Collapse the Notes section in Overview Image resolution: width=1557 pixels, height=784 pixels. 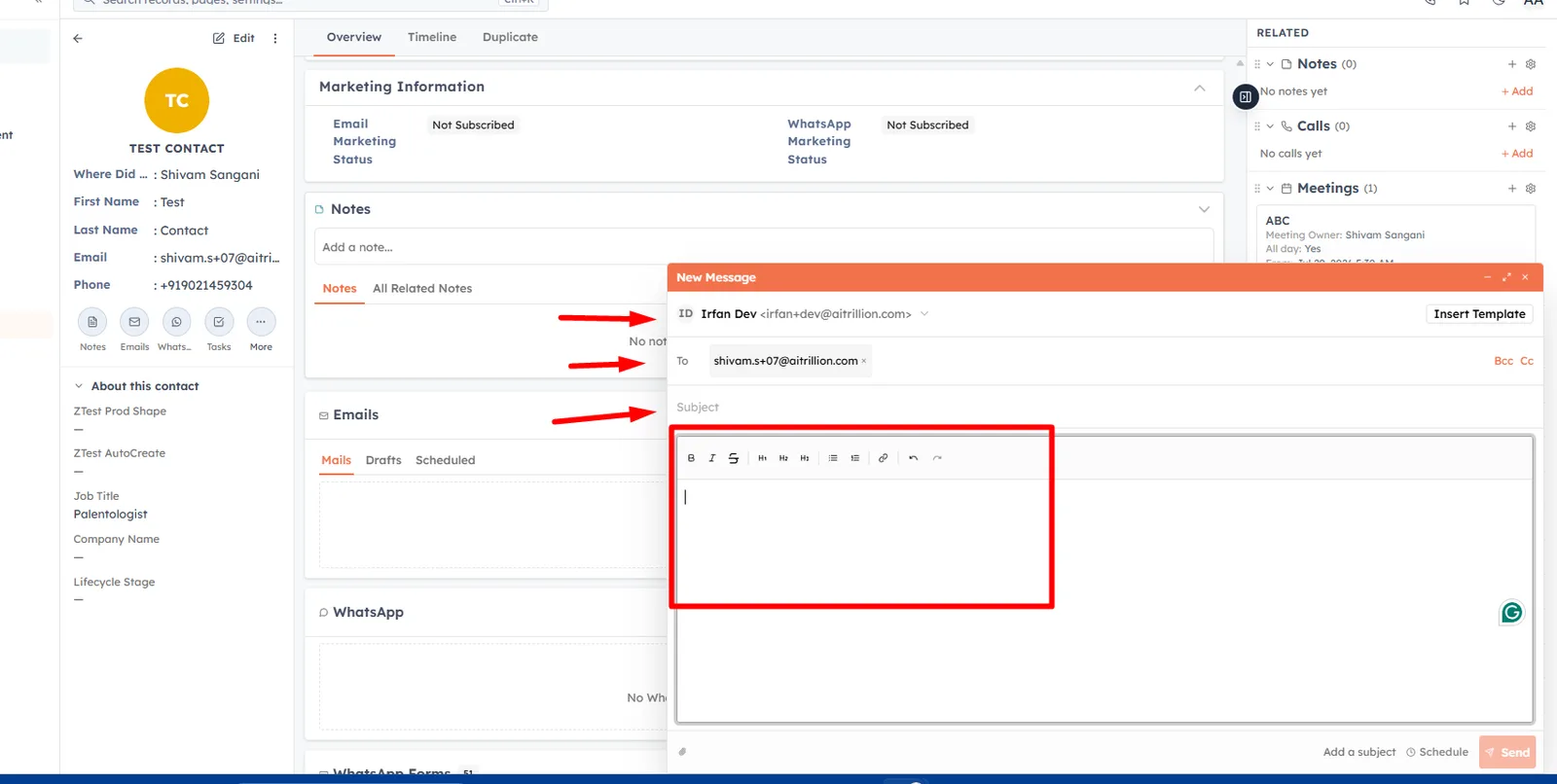click(x=1204, y=209)
